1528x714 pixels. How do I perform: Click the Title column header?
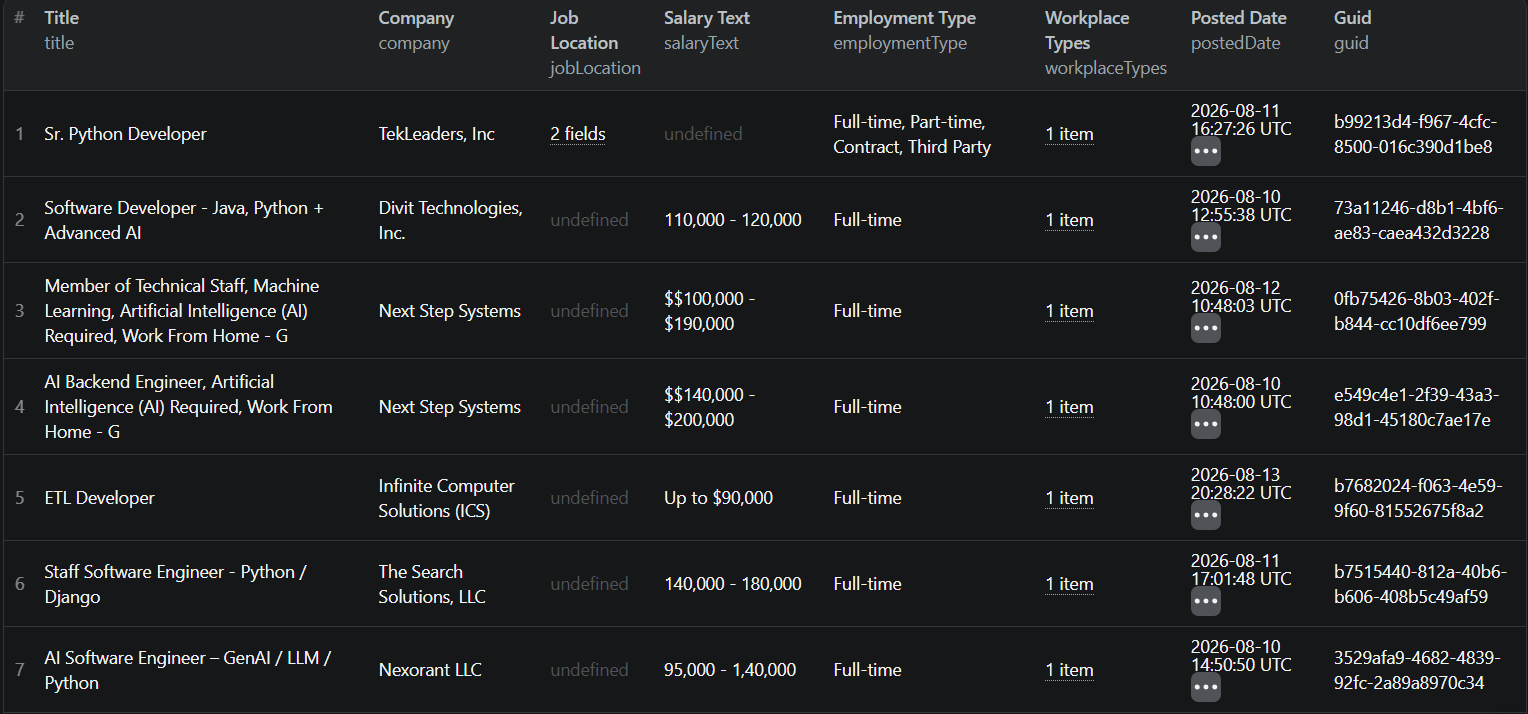coord(61,18)
